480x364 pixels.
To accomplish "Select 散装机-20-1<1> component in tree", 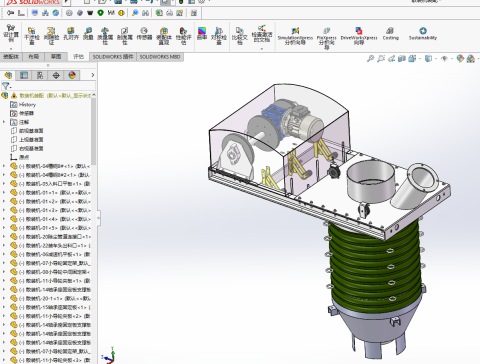I will click(x=50, y=298).
